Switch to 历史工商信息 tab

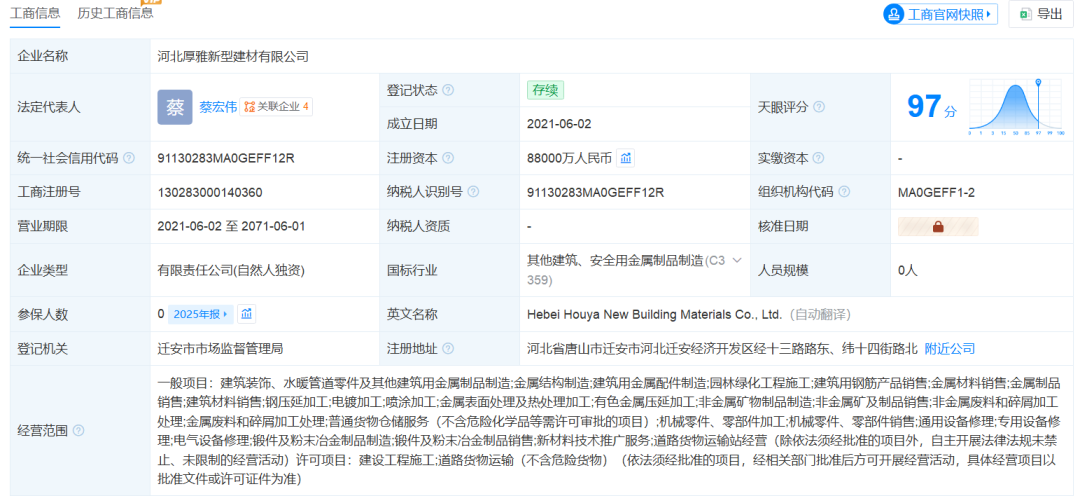(x=115, y=13)
